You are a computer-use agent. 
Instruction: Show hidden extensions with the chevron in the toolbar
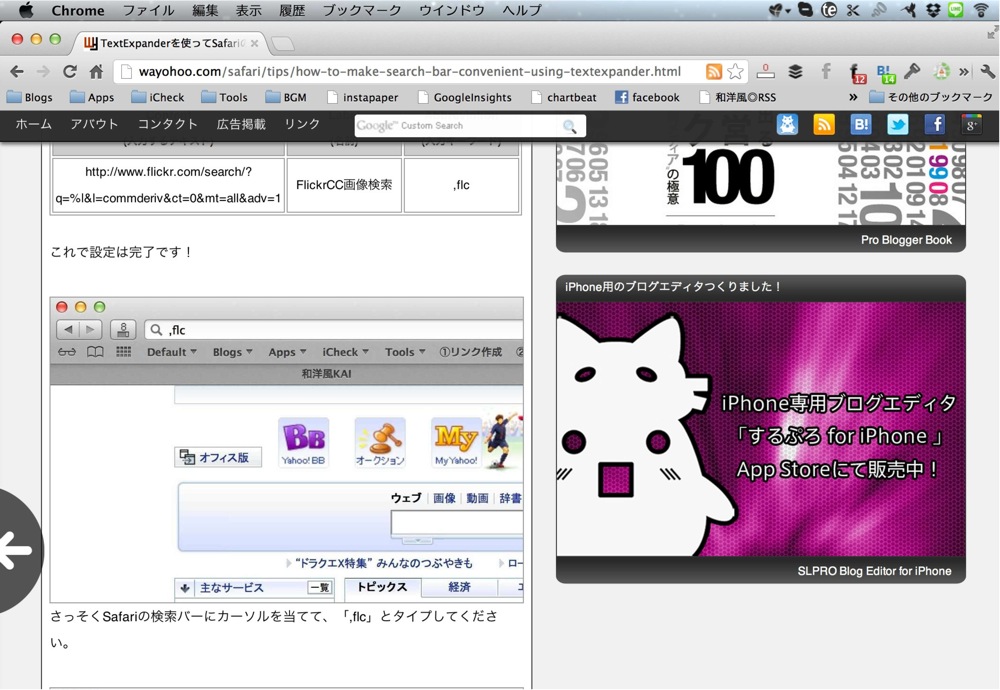pos(964,71)
